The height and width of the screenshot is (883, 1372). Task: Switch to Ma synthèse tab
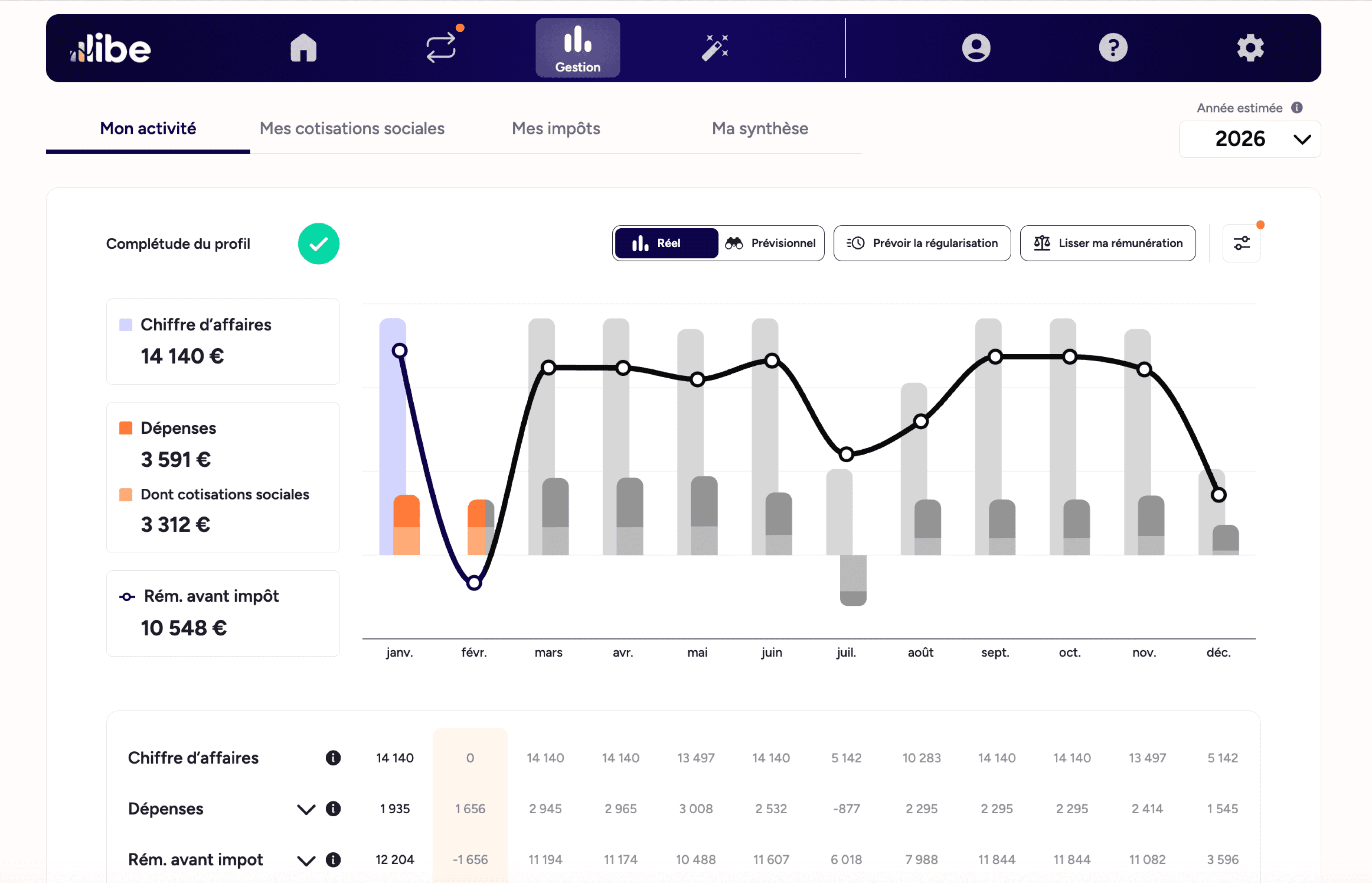point(760,128)
